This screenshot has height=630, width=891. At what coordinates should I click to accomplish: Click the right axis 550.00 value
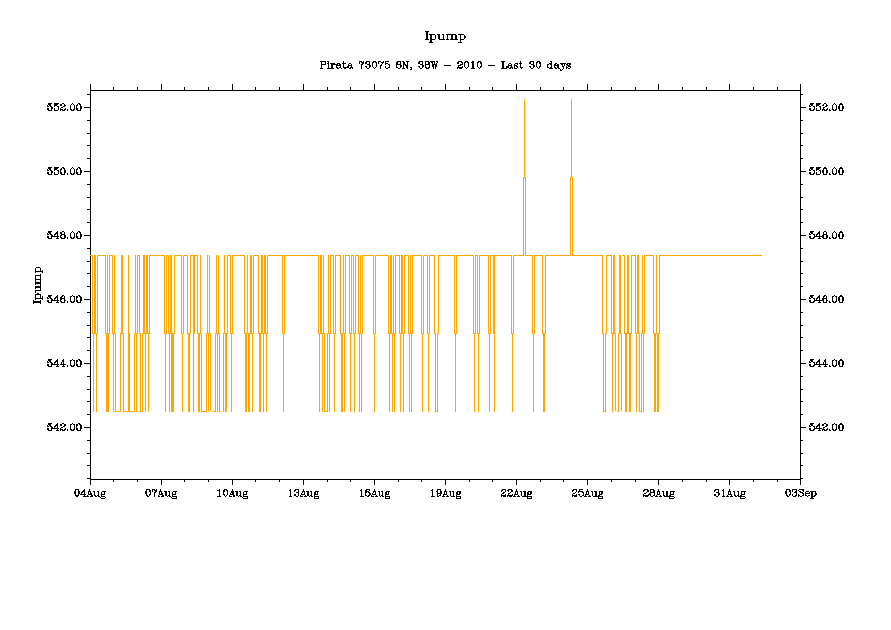click(x=826, y=171)
